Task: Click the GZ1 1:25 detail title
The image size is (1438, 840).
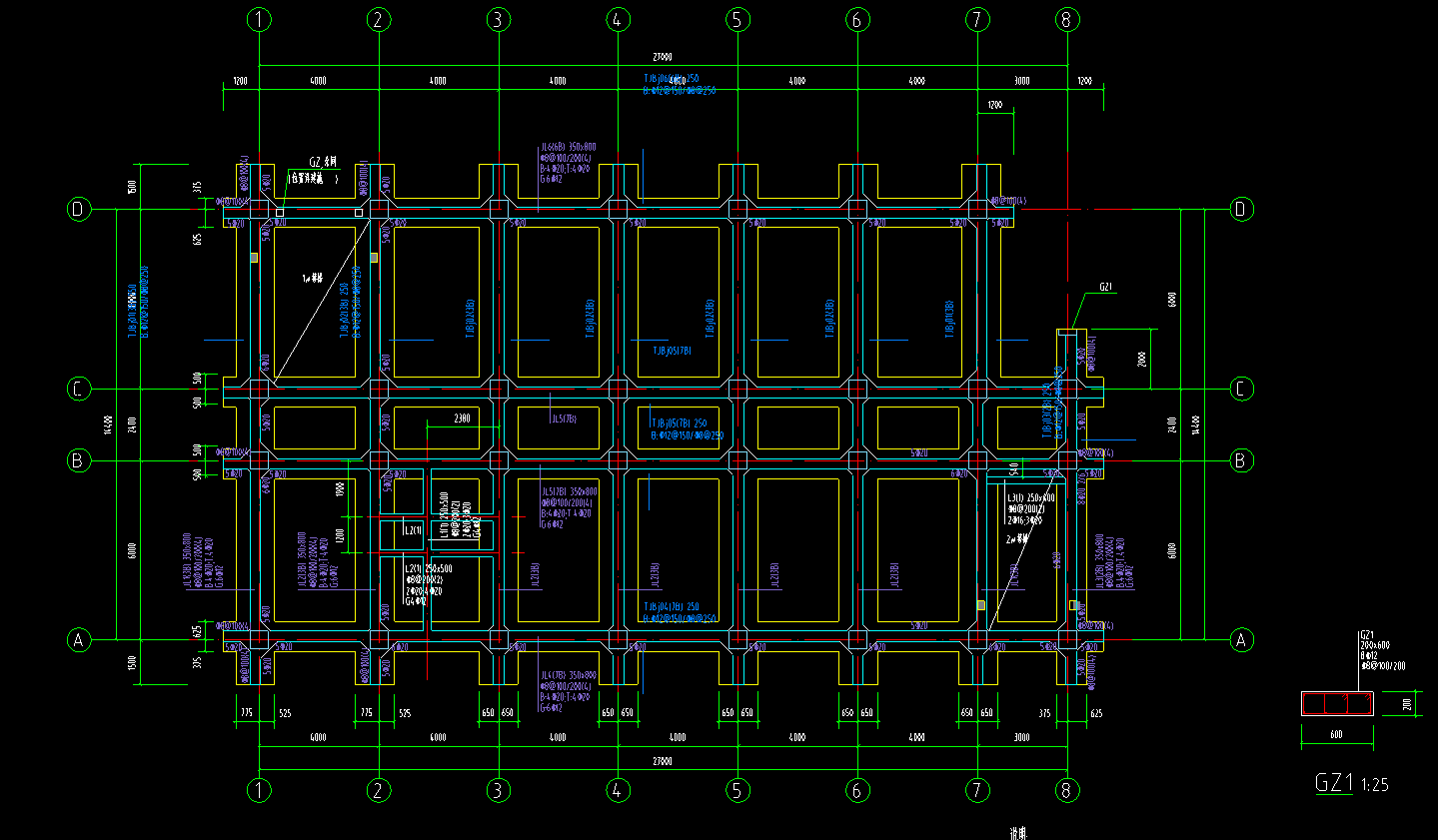Action: pyautogui.click(x=1351, y=783)
